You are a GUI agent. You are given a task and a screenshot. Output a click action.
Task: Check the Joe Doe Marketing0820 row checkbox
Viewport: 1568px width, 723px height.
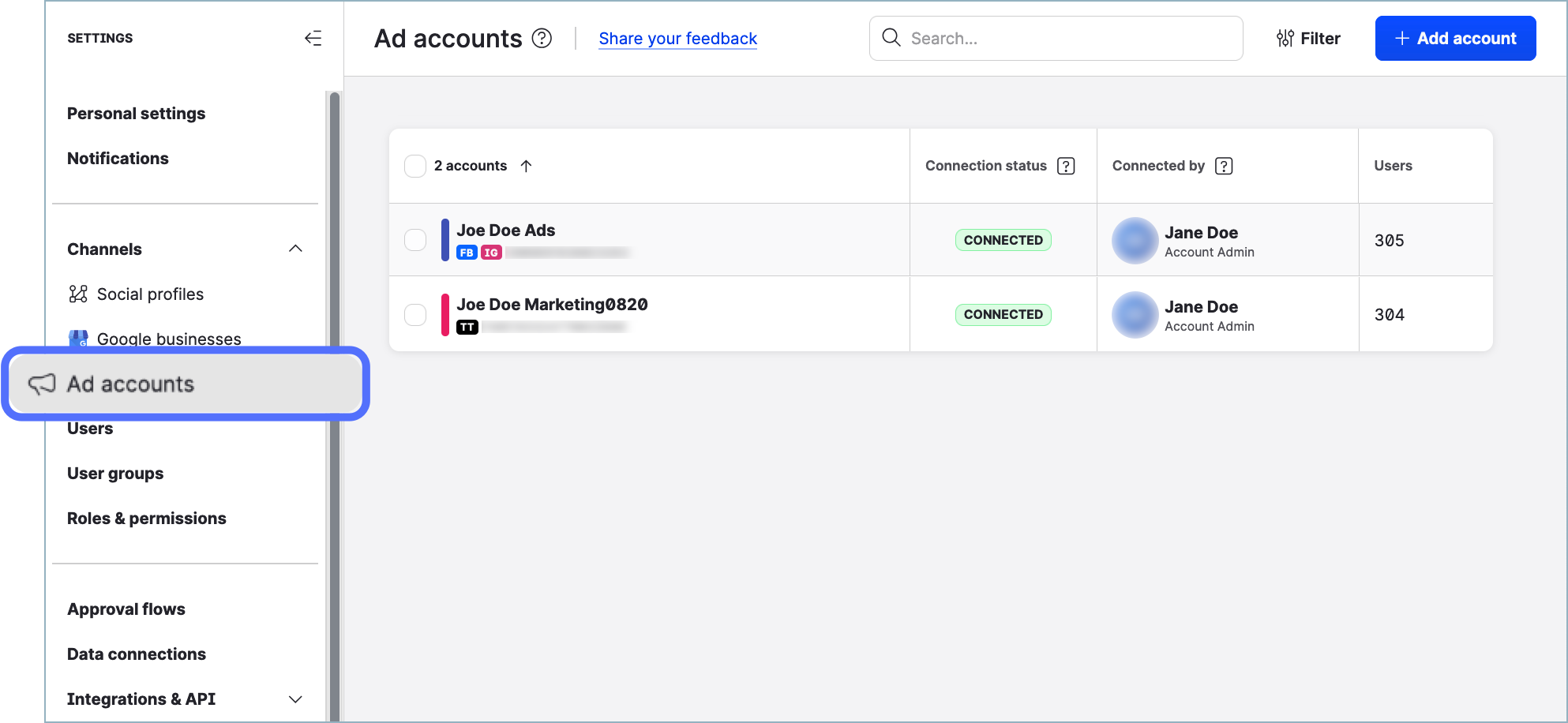coord(415,314)
